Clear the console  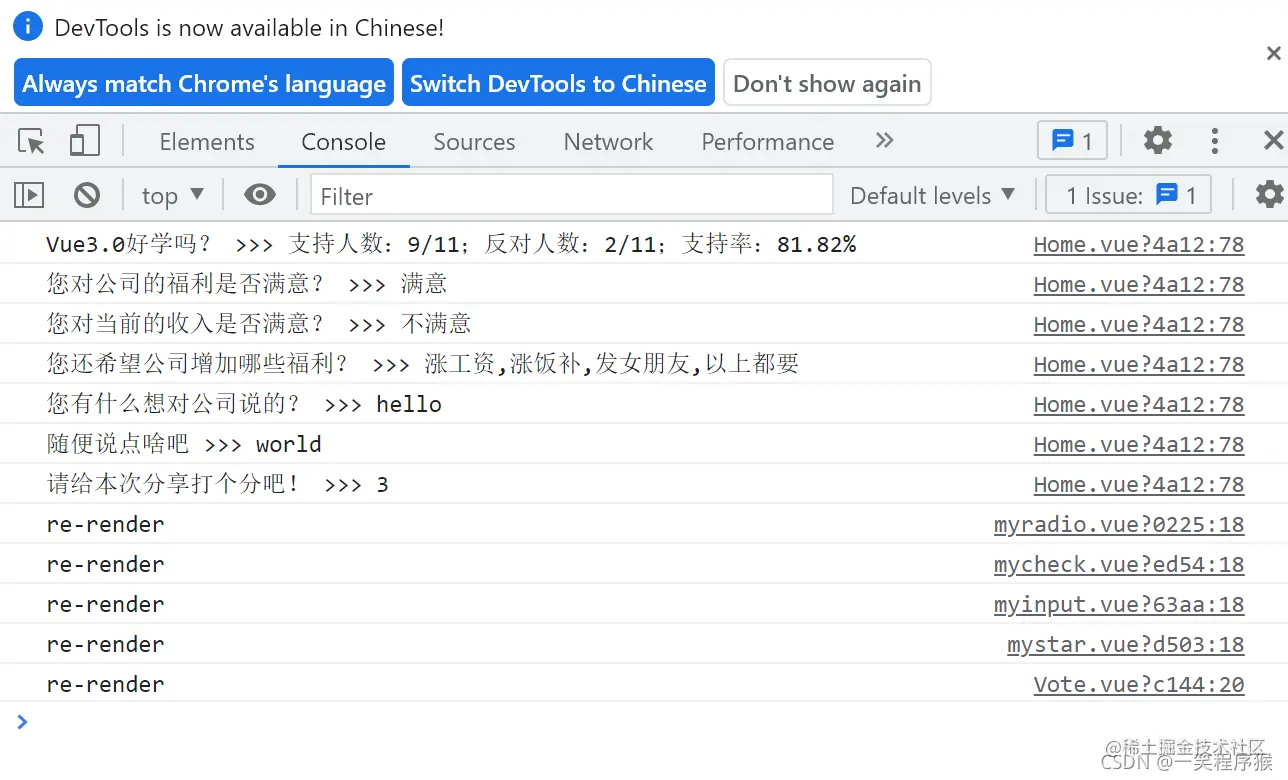(x=87, y=195)
